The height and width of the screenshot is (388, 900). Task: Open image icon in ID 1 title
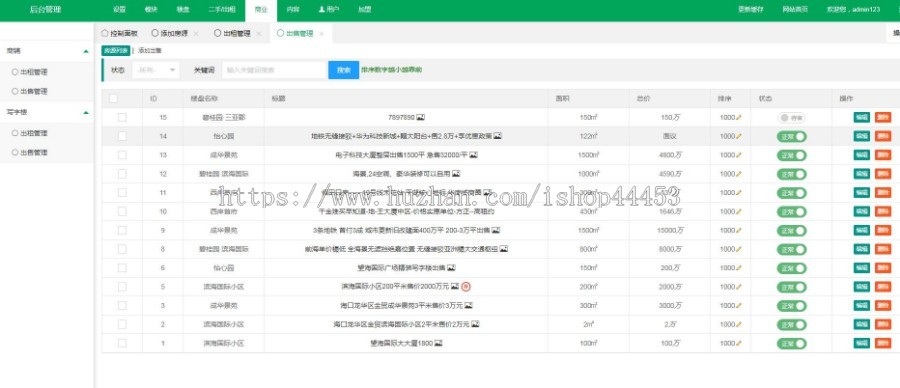(438, 343)
